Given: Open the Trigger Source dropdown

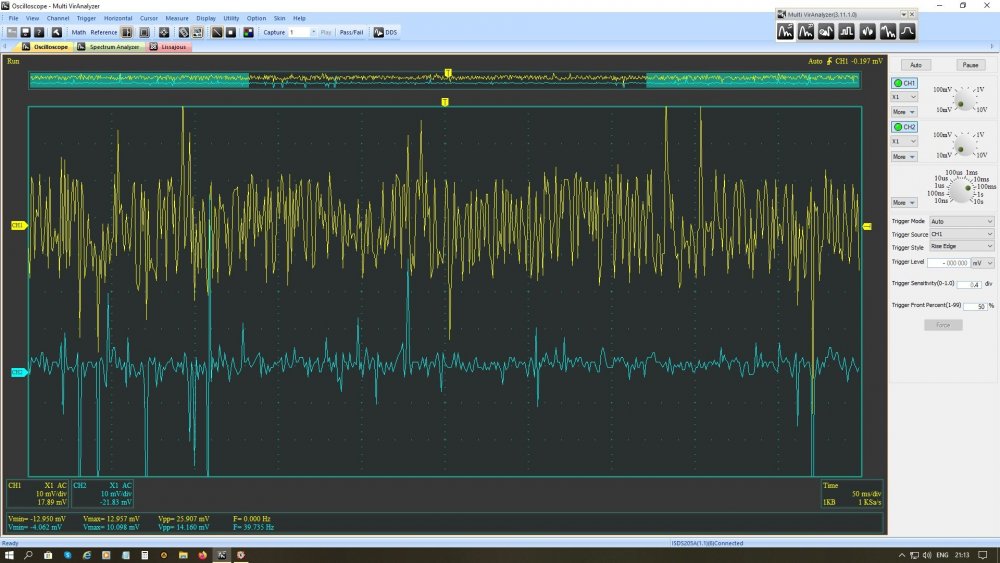Looking at the screenshot, I should click(x=961, y=234).
